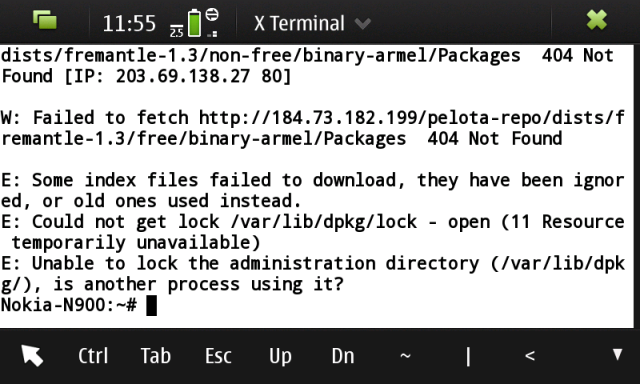Viewport: 640px width, 384px height.
Task: Select the pointer arrow icon in bottom toolbar
Action: pos(32,355)
